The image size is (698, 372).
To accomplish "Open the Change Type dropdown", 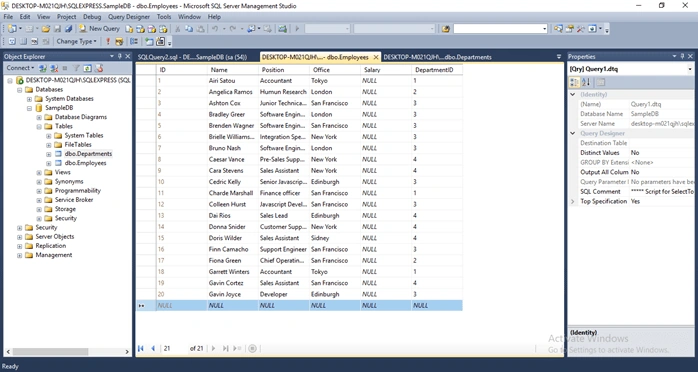I will click(x=76, y=41).
